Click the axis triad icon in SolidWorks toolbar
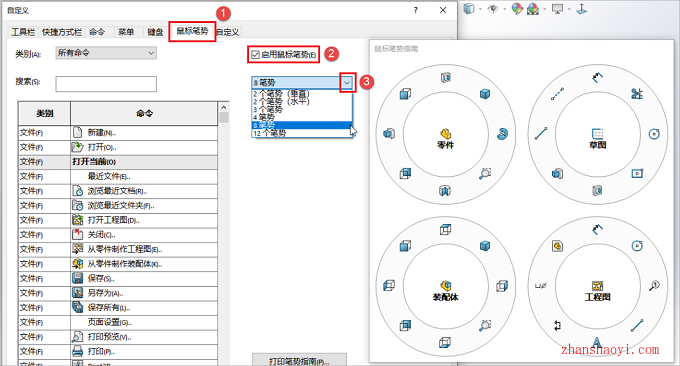Viewport: 680px width, 366px height. click(582, 9)
